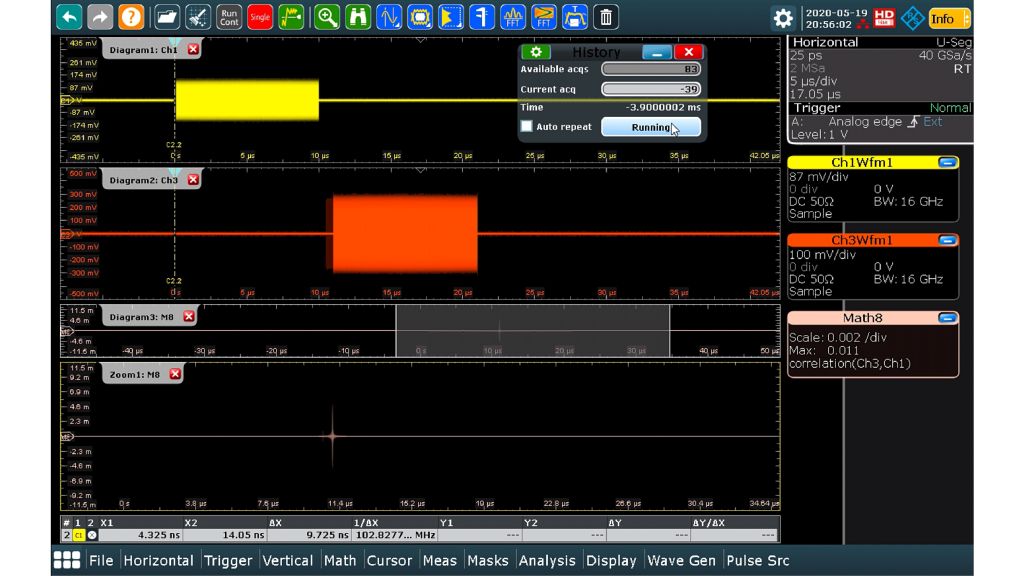This screenshot has width=1024, height=576.
Task: Open the green History settings gear
Action: 536,52
